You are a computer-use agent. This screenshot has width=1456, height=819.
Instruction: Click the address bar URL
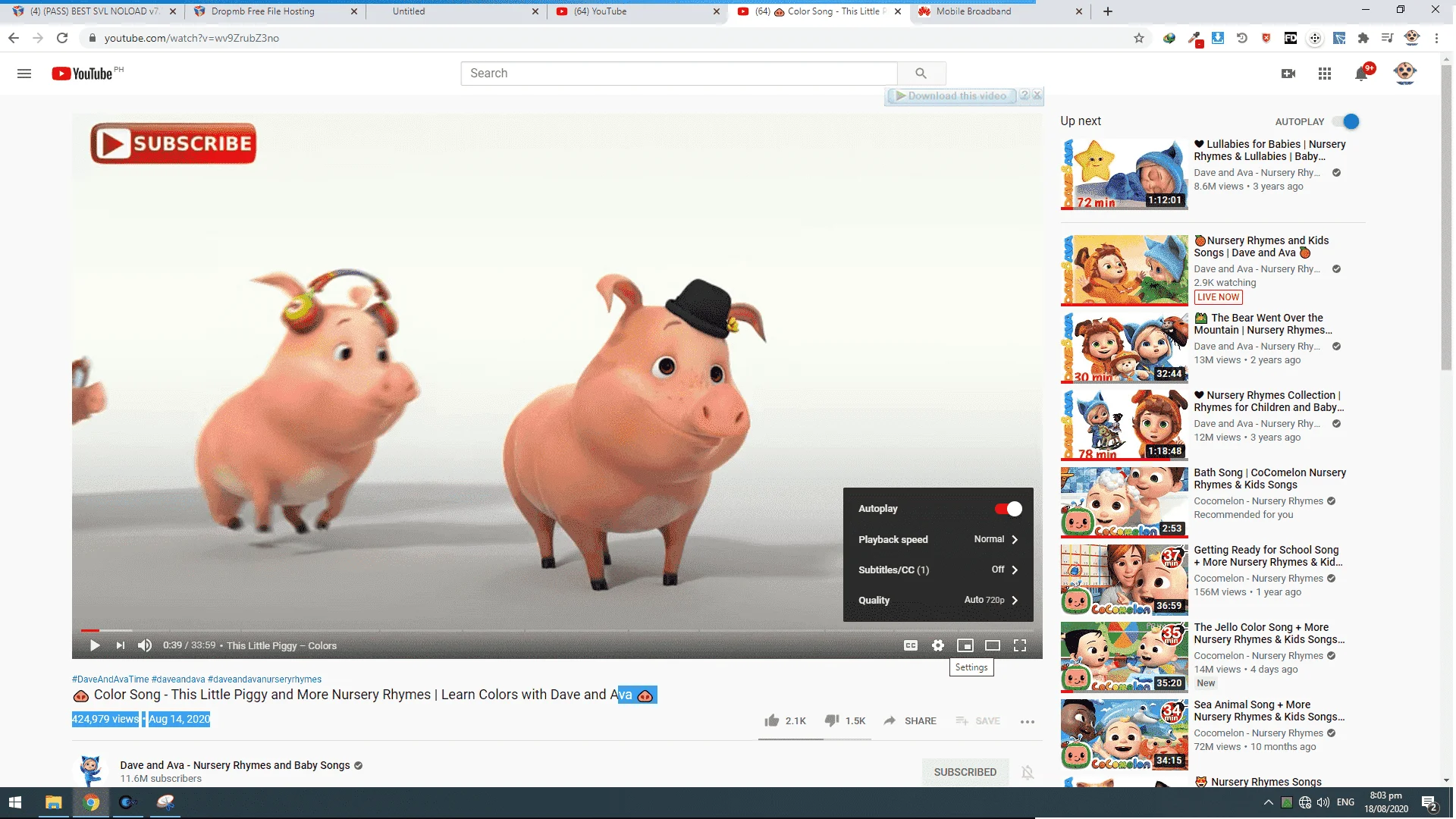[x=192, y=38]
